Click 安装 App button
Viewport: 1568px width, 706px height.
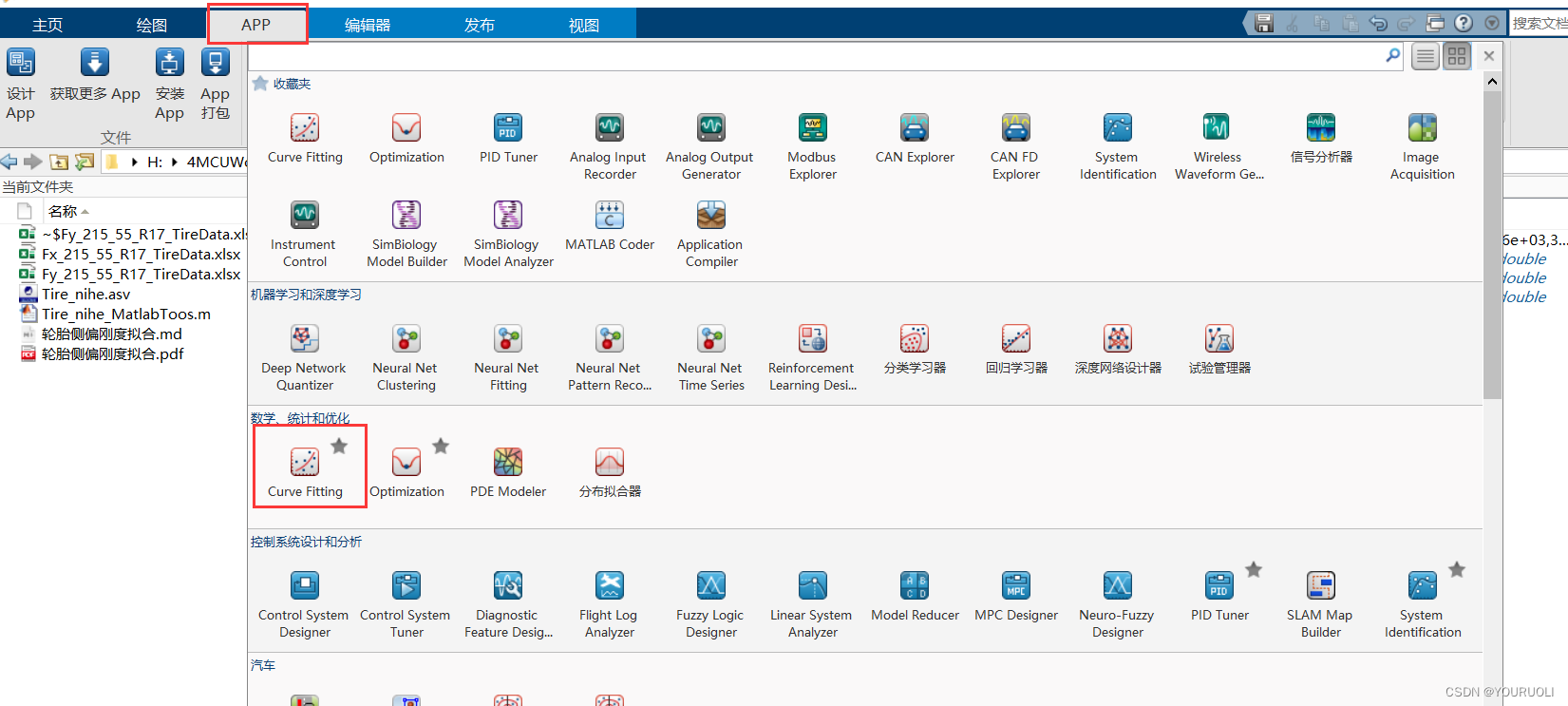pos(170,85)
